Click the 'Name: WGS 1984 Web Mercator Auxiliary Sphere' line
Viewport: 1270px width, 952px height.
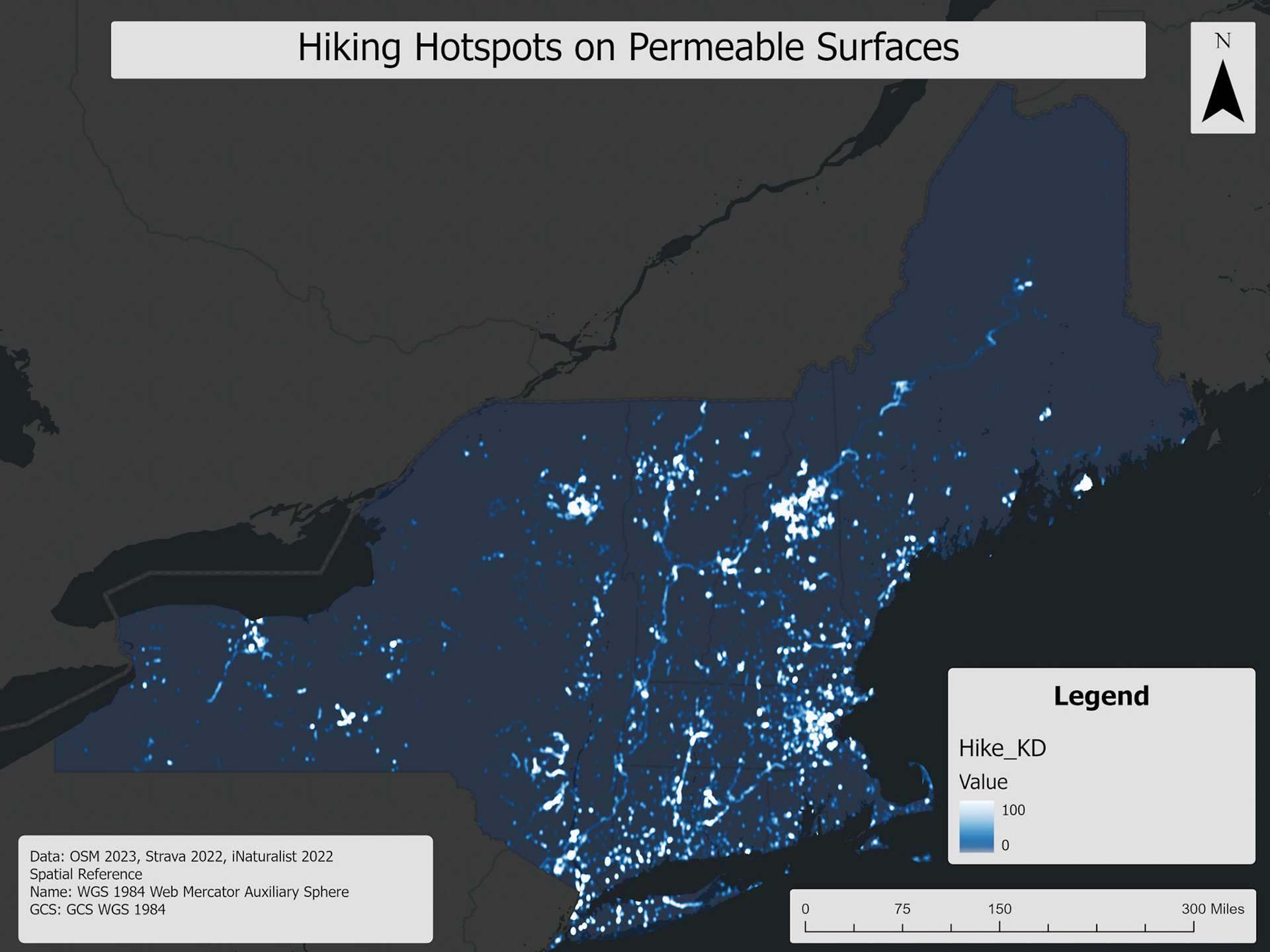point(189,892)
